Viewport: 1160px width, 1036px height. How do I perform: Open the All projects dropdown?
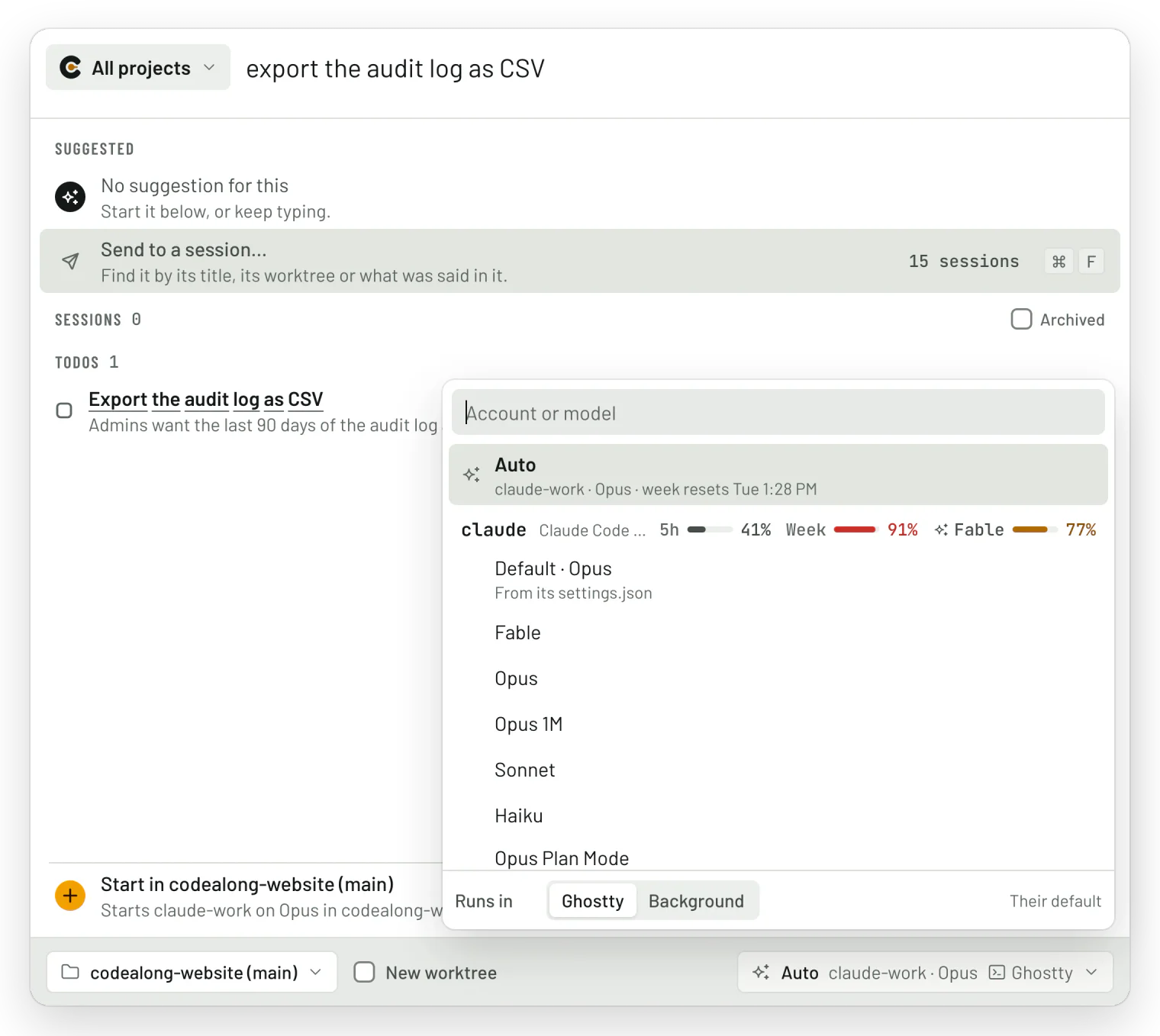point(138,68)
